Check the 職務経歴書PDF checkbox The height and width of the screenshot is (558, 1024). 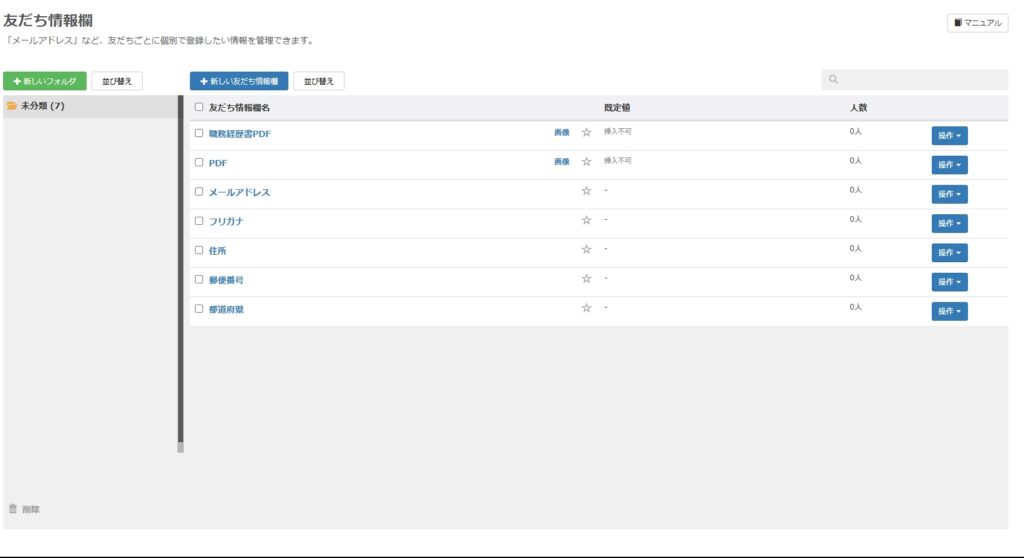(x=199, y=133)
